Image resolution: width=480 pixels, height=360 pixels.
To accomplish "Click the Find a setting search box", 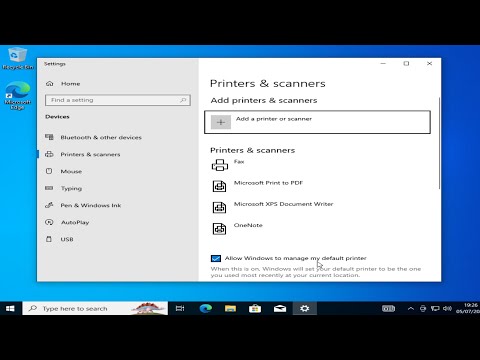I will (118, 100).
